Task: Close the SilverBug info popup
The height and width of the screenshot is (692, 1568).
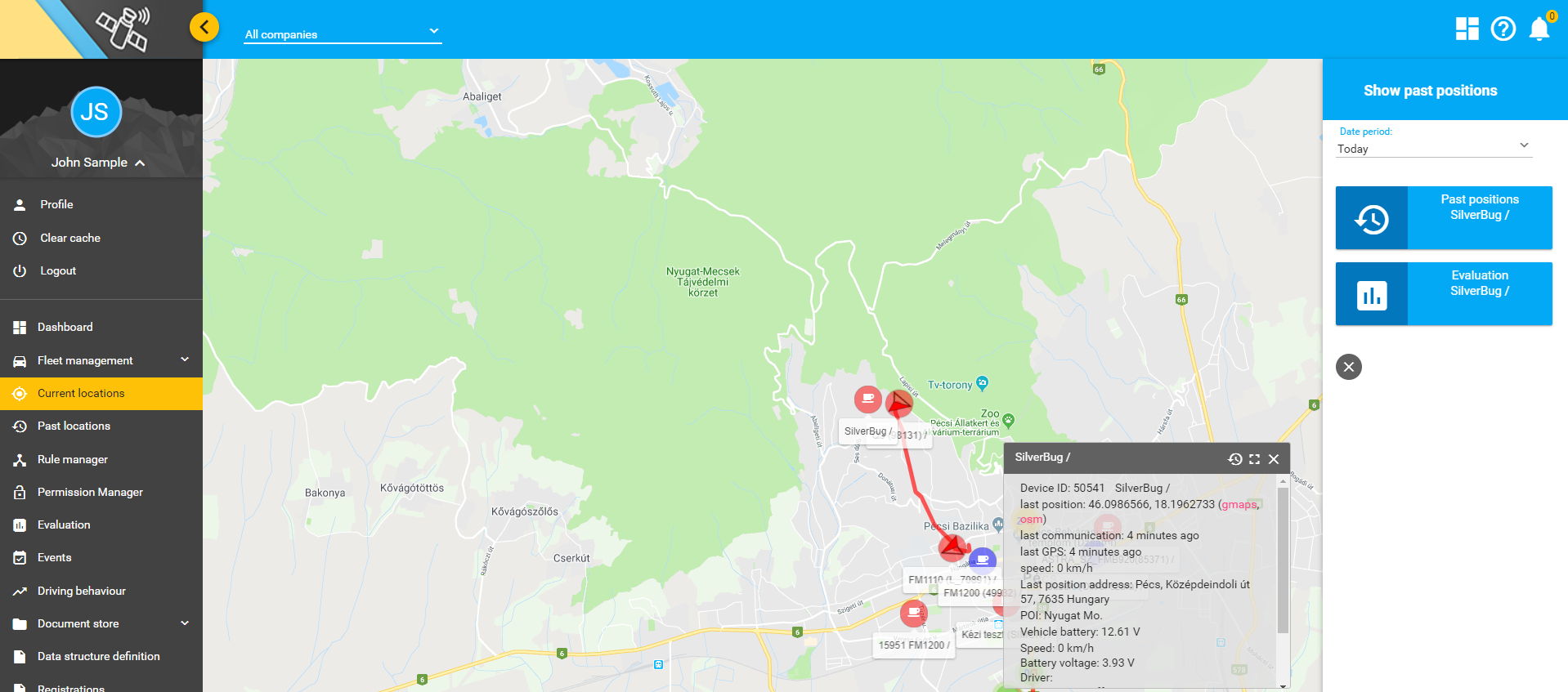Action: (1274, 459)
